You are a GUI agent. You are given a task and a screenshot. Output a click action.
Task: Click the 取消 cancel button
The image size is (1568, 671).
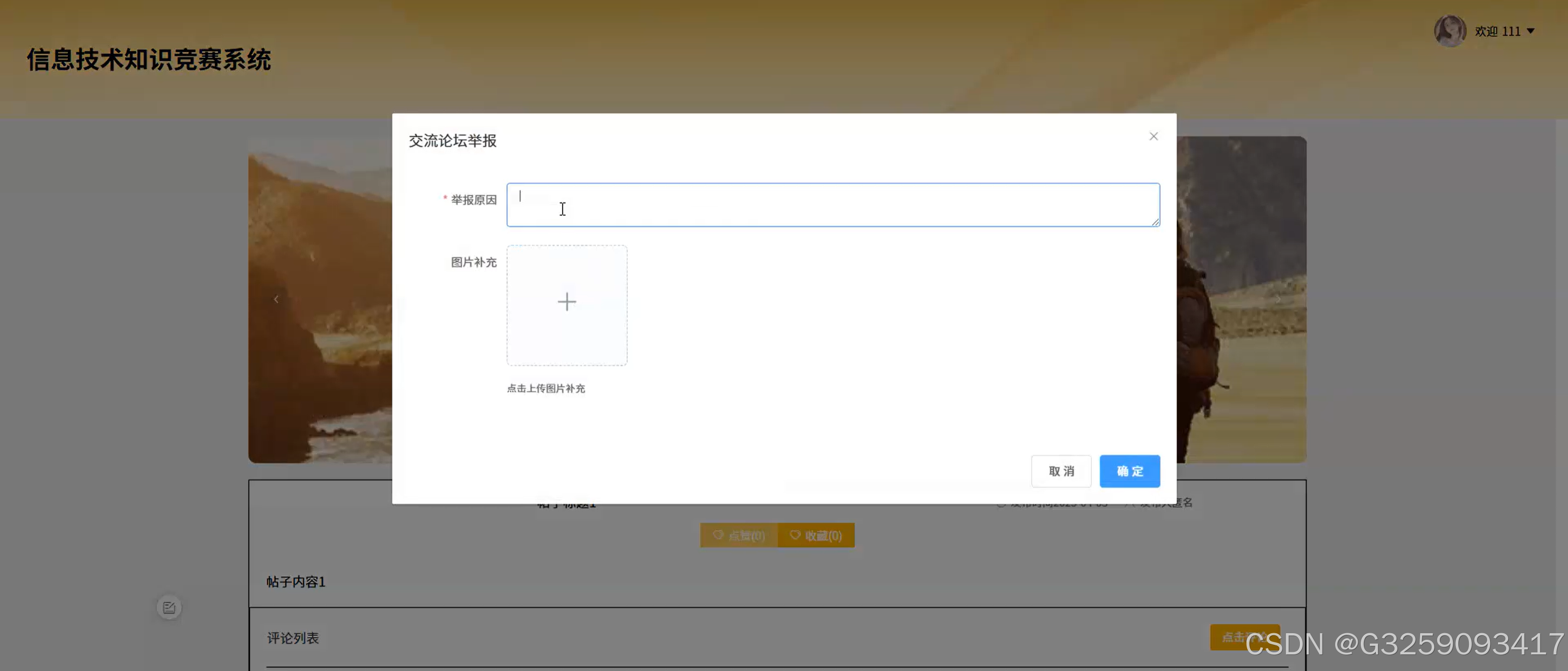click(x=1061, y=471)
